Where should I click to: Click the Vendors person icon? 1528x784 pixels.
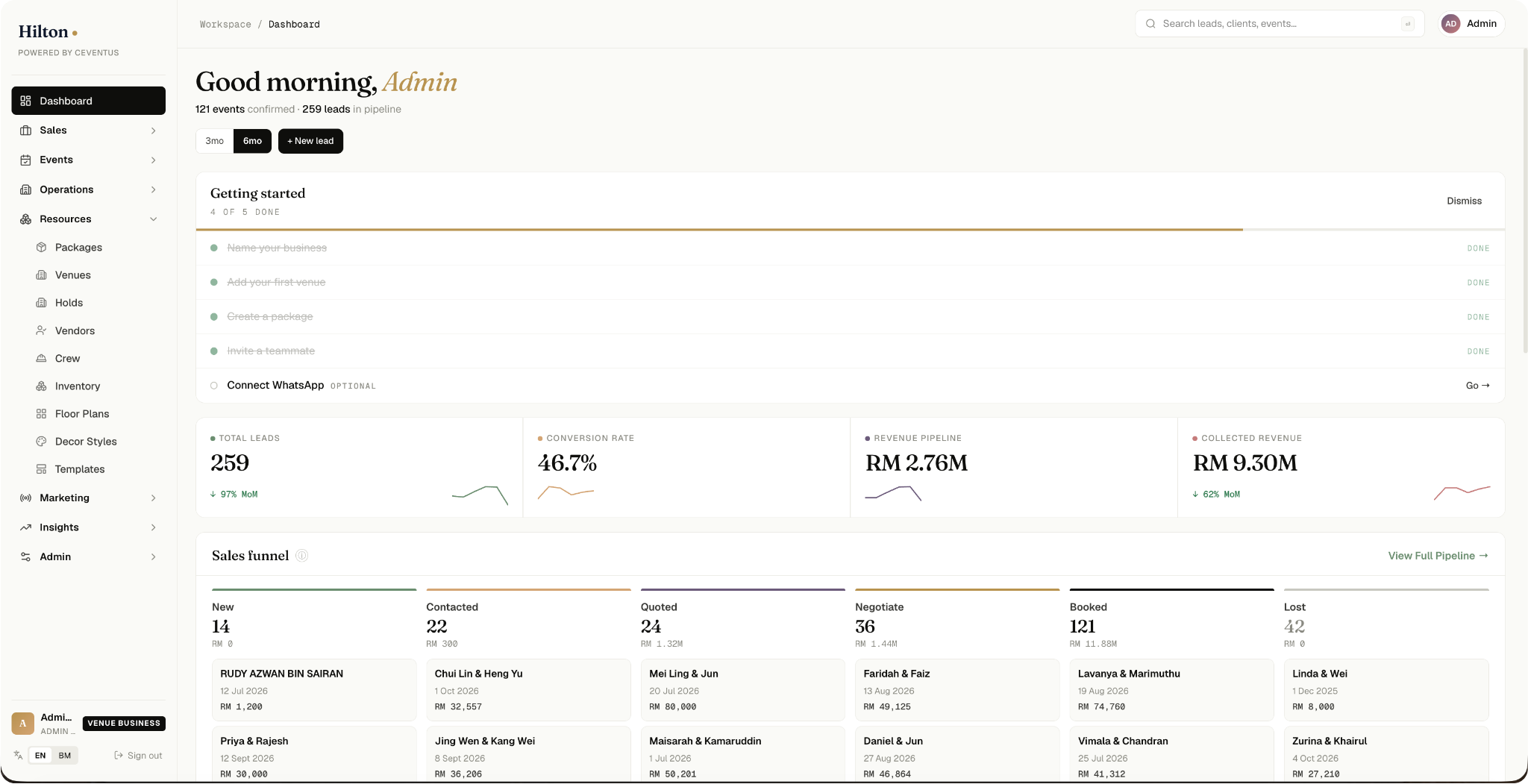point(42,330)
